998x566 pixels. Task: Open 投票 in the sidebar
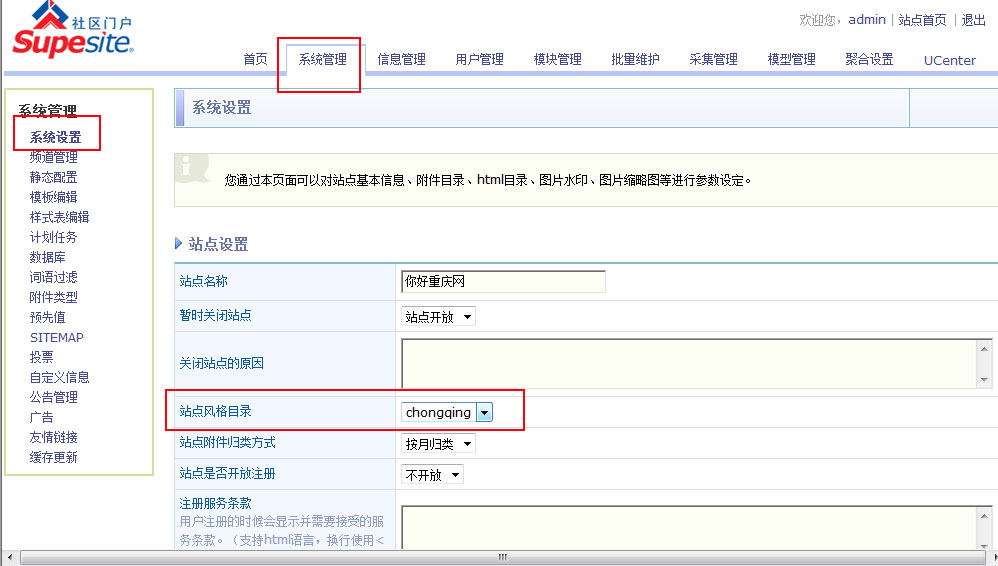(x=41, y=357)
